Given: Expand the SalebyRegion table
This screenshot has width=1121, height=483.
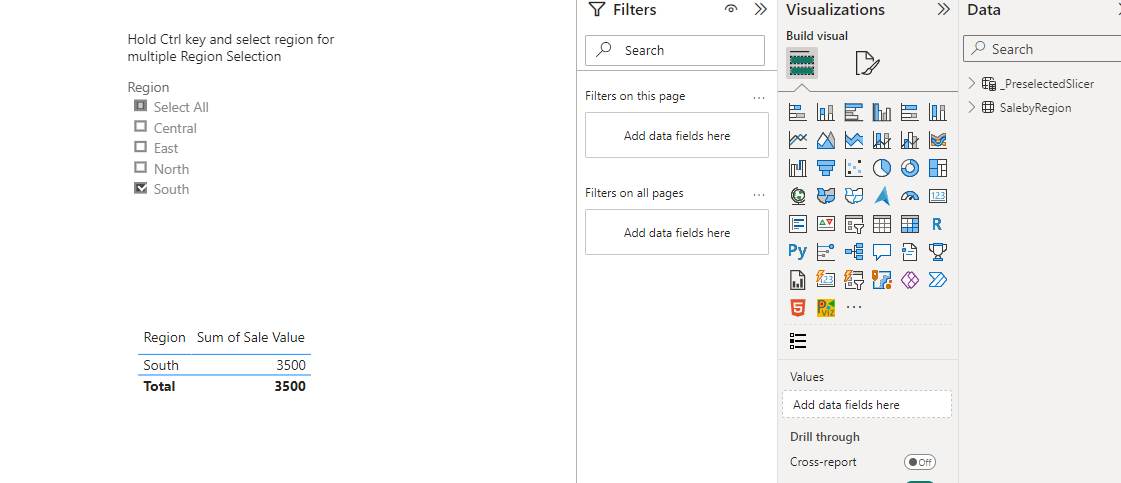Looking at the screenshot, I should point(972,107).
